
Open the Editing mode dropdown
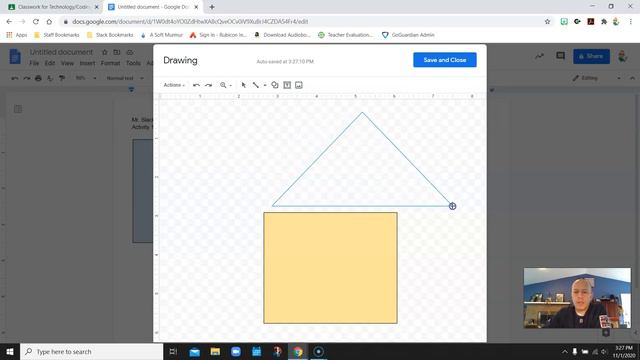point(596,78)
